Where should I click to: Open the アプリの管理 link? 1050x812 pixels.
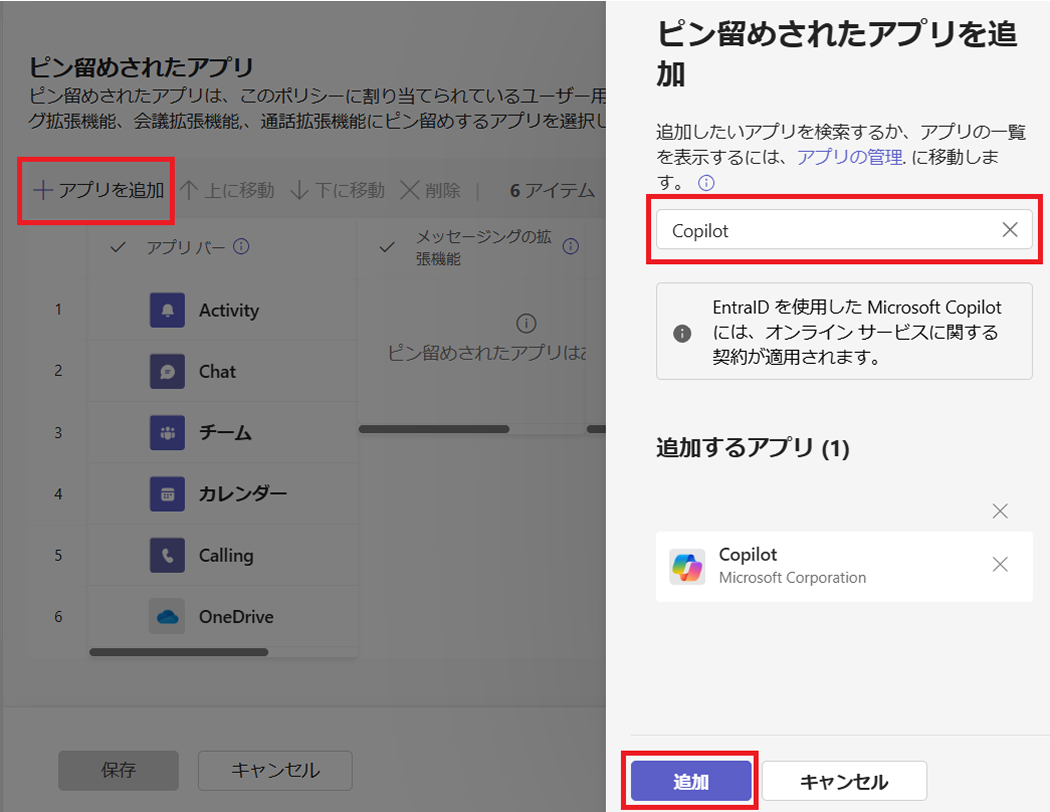click(850, 157)
